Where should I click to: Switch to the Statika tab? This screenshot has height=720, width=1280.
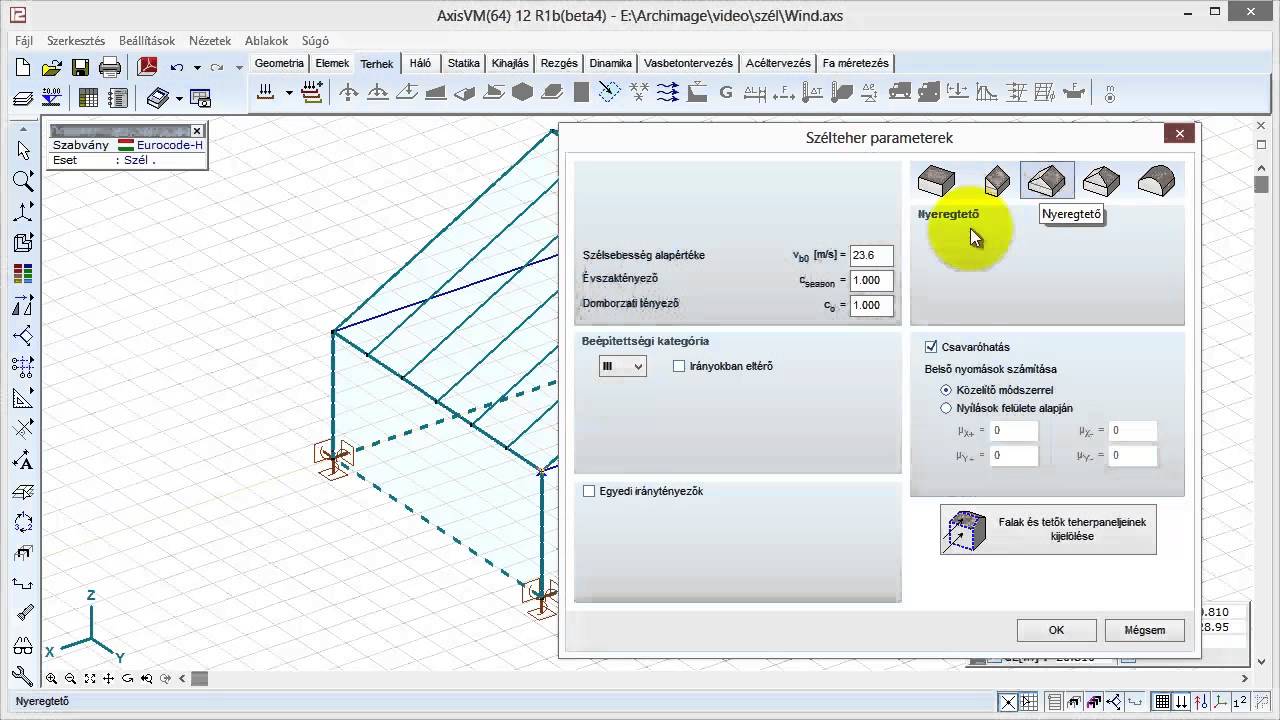point(464,63)
